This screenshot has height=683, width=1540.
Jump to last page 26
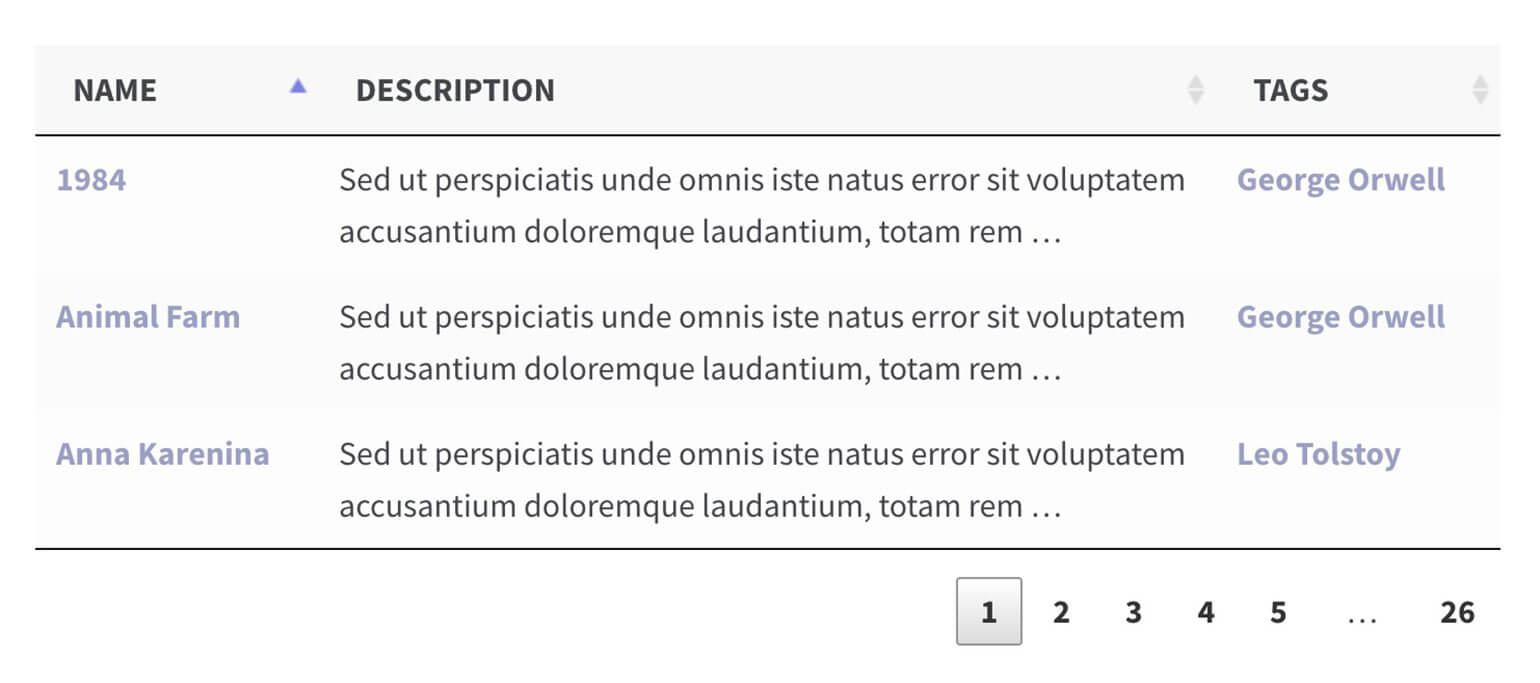tap(1457, 611)
